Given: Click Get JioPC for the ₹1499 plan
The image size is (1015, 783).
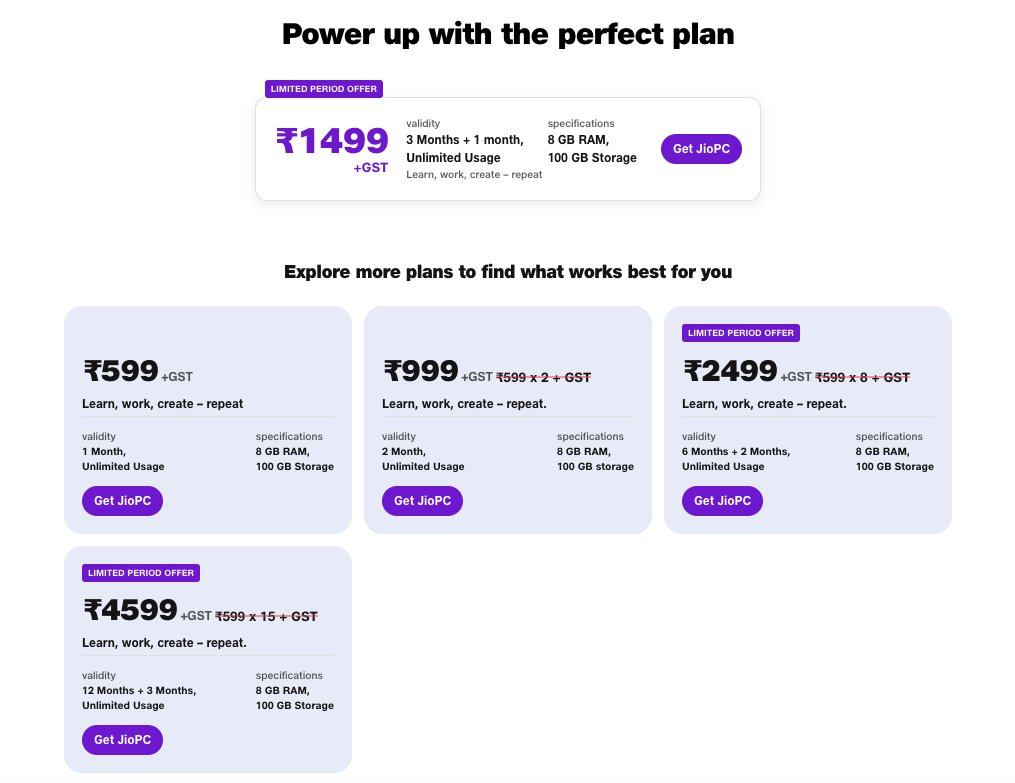Looking at the screenshot, I should click(701, 149).
